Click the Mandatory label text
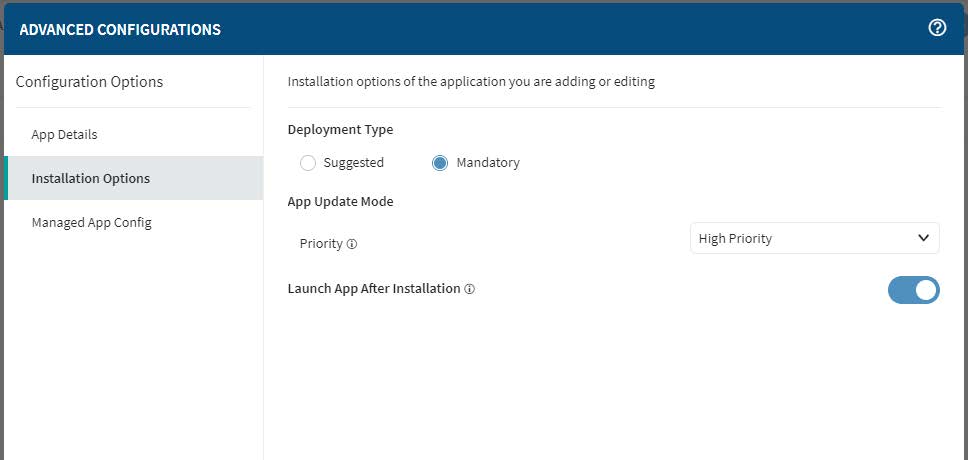This screenshot has width=968, height=460. pyautogui.click(x=488, y=163)
